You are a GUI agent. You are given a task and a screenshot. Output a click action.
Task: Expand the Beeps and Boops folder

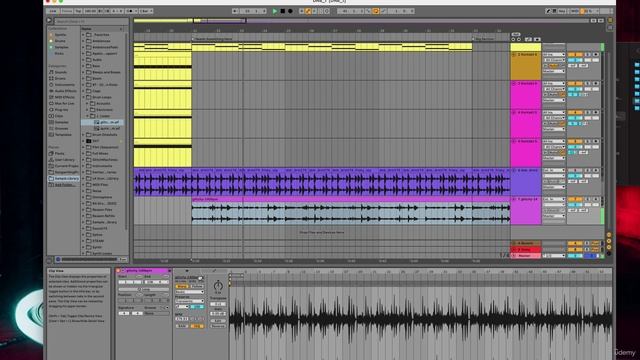(83, 72)
